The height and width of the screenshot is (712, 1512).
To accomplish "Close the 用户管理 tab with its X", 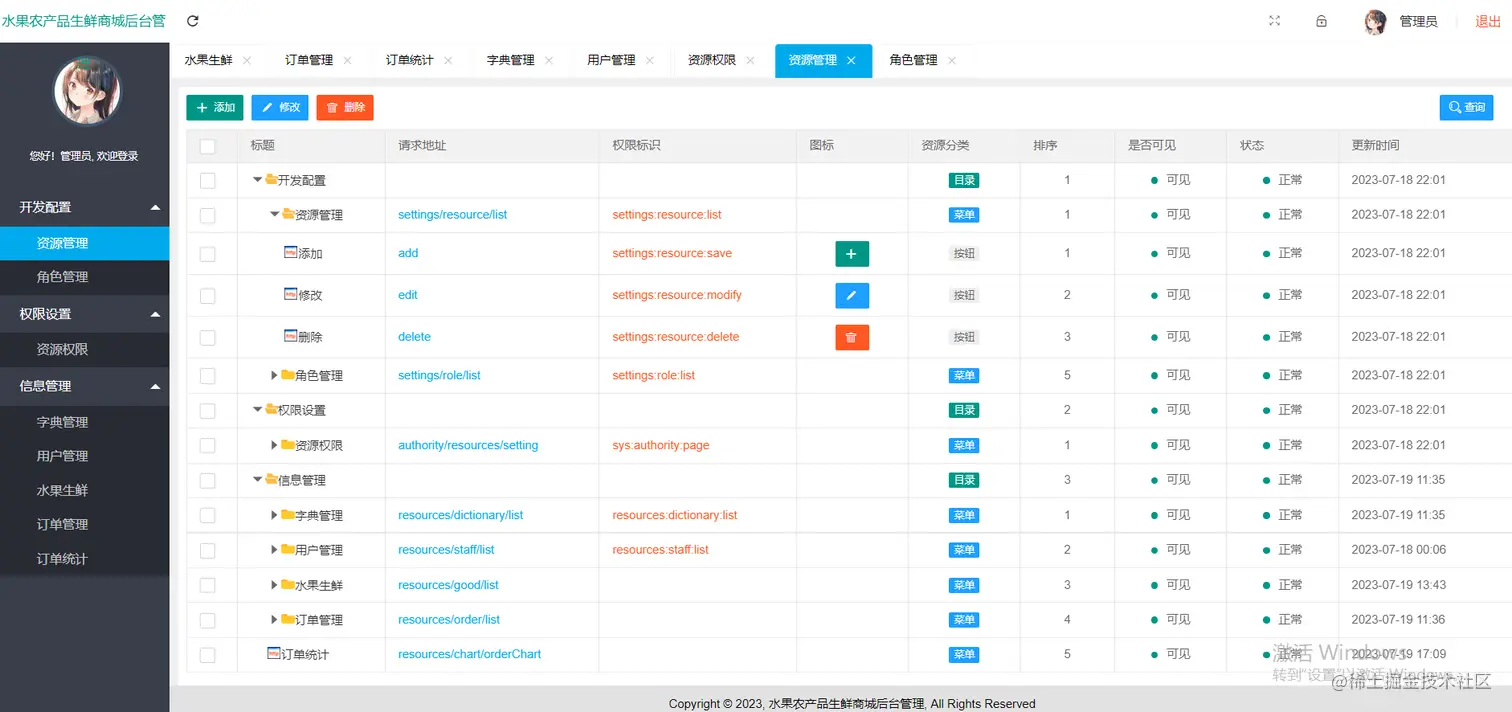I will pyautogui.click(x=649, y=60).
